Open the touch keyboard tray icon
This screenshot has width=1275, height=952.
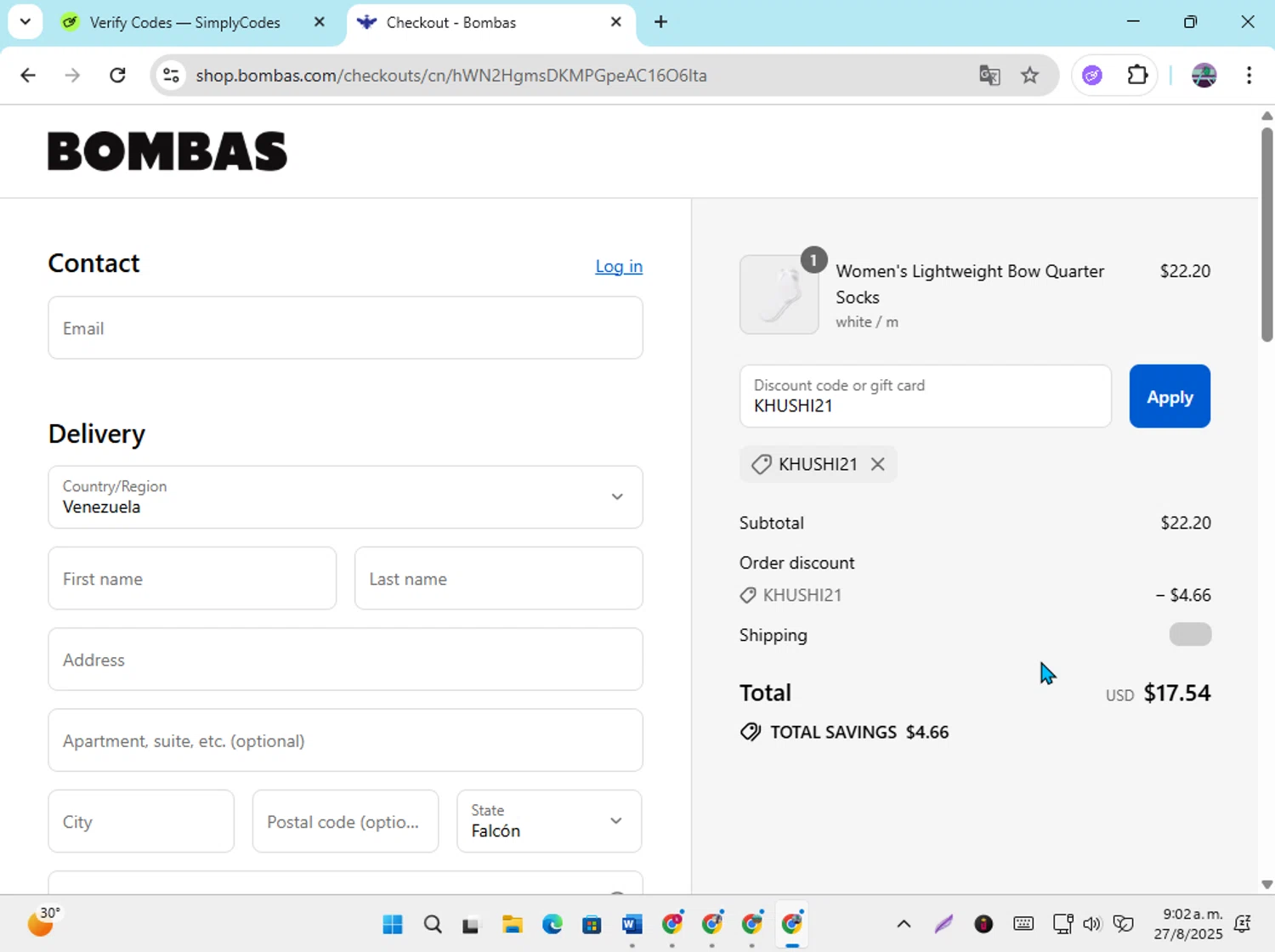(x=1023, y=924)
